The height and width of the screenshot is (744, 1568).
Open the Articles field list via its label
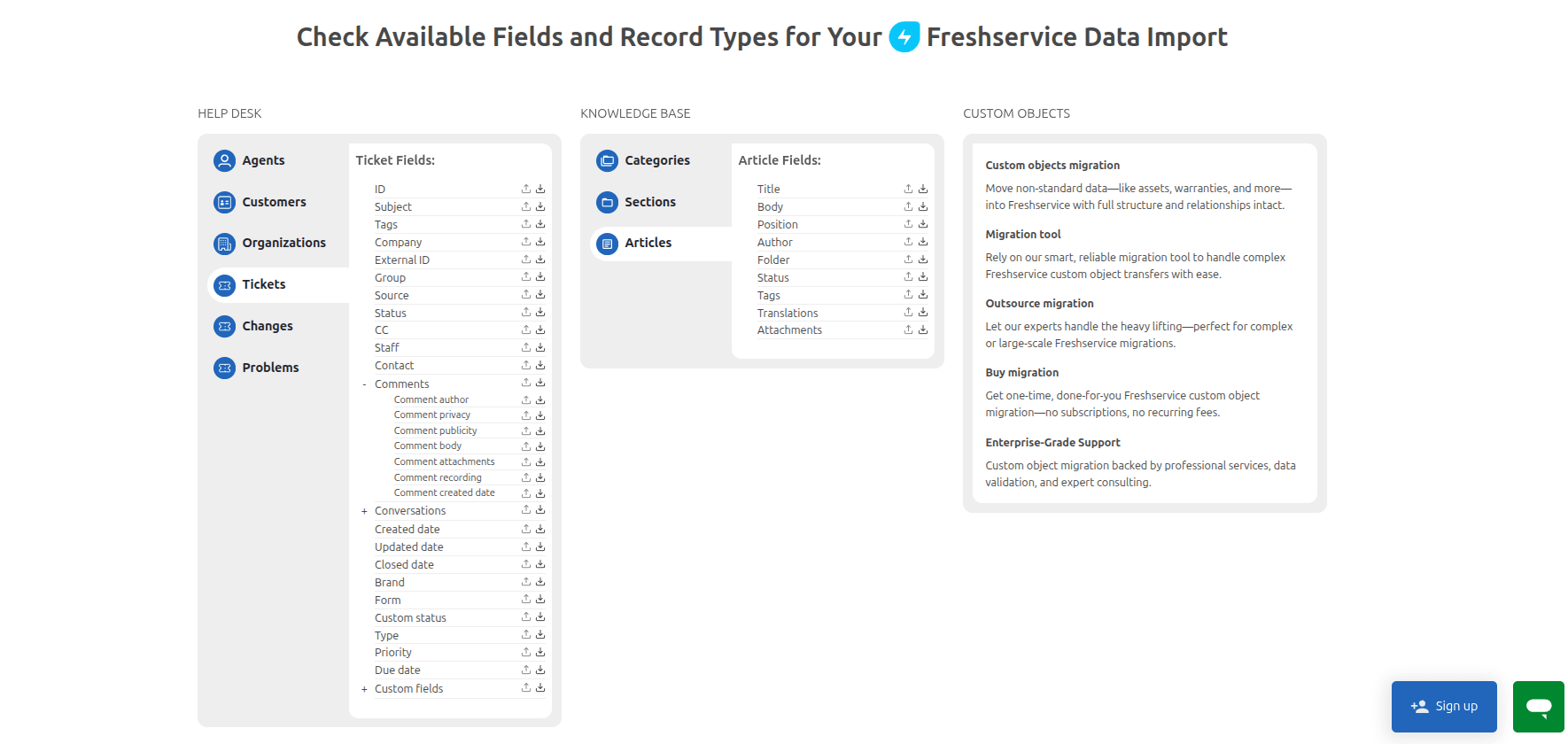click(648, 243)
